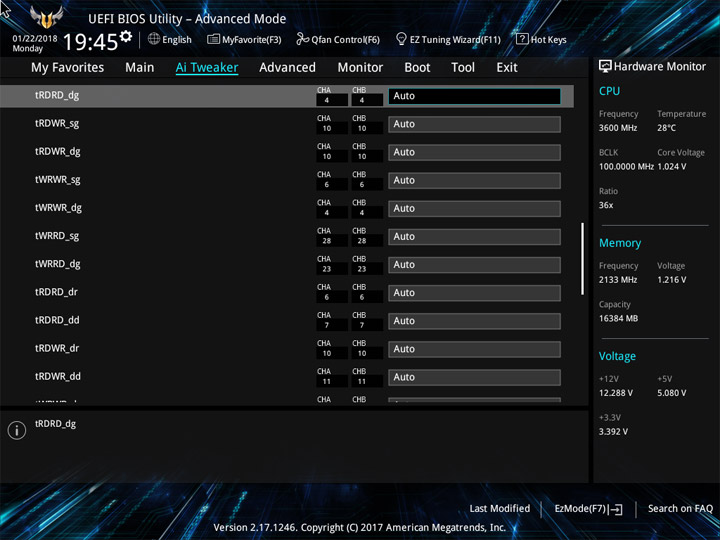
Task: Click the tWRRD_sg Auto field
Action: coord(474,237)
